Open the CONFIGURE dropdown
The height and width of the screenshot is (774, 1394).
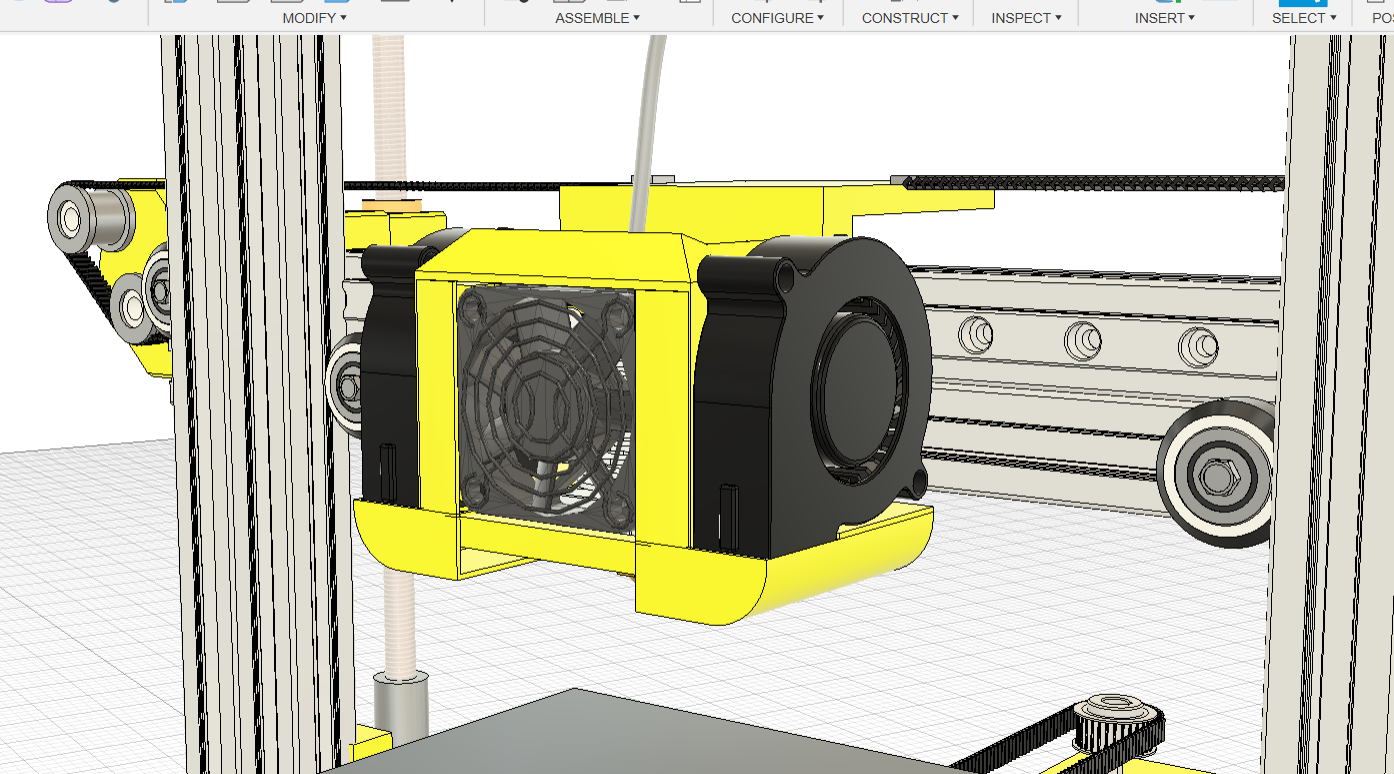[777, 18]
